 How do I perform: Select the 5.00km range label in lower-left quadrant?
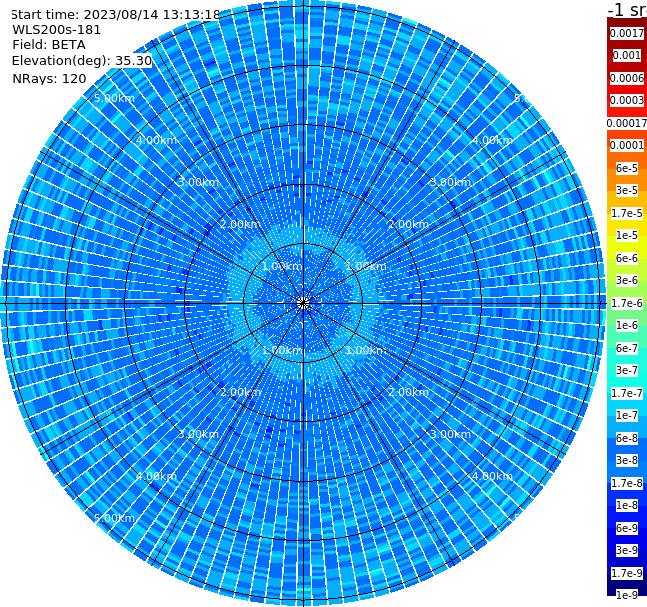[114, 518]
